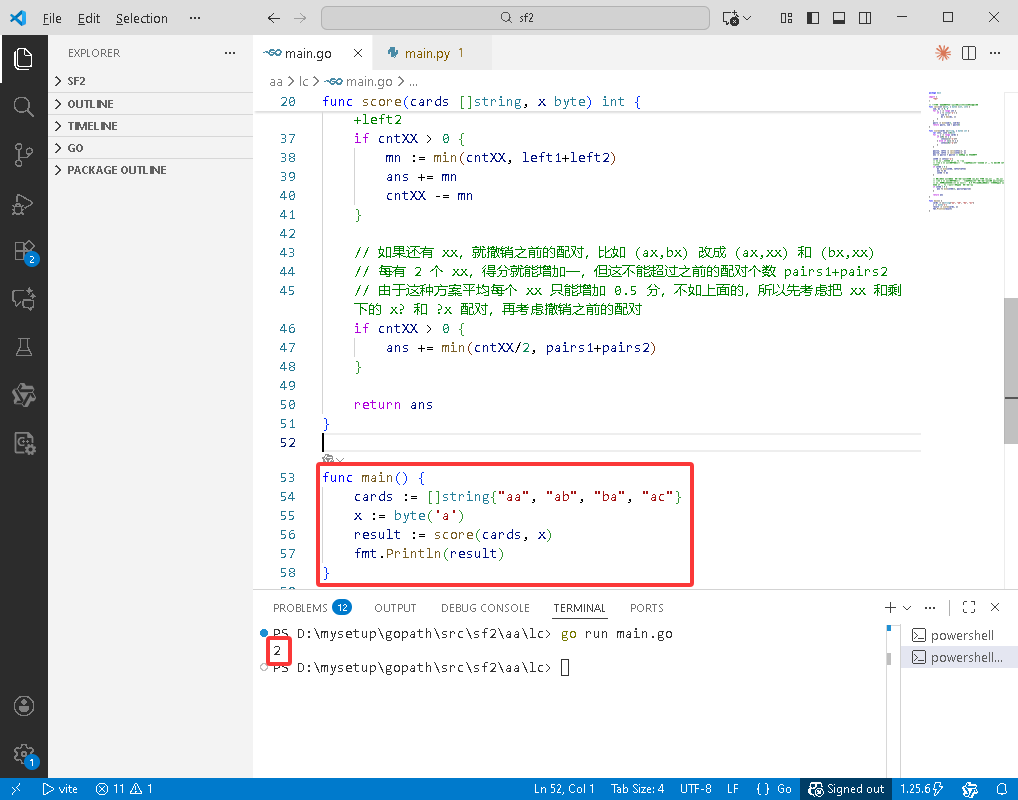The width and height of the screenshot is (1018, 800).
Task: Open the Selection menu
Action: (142, 18)
